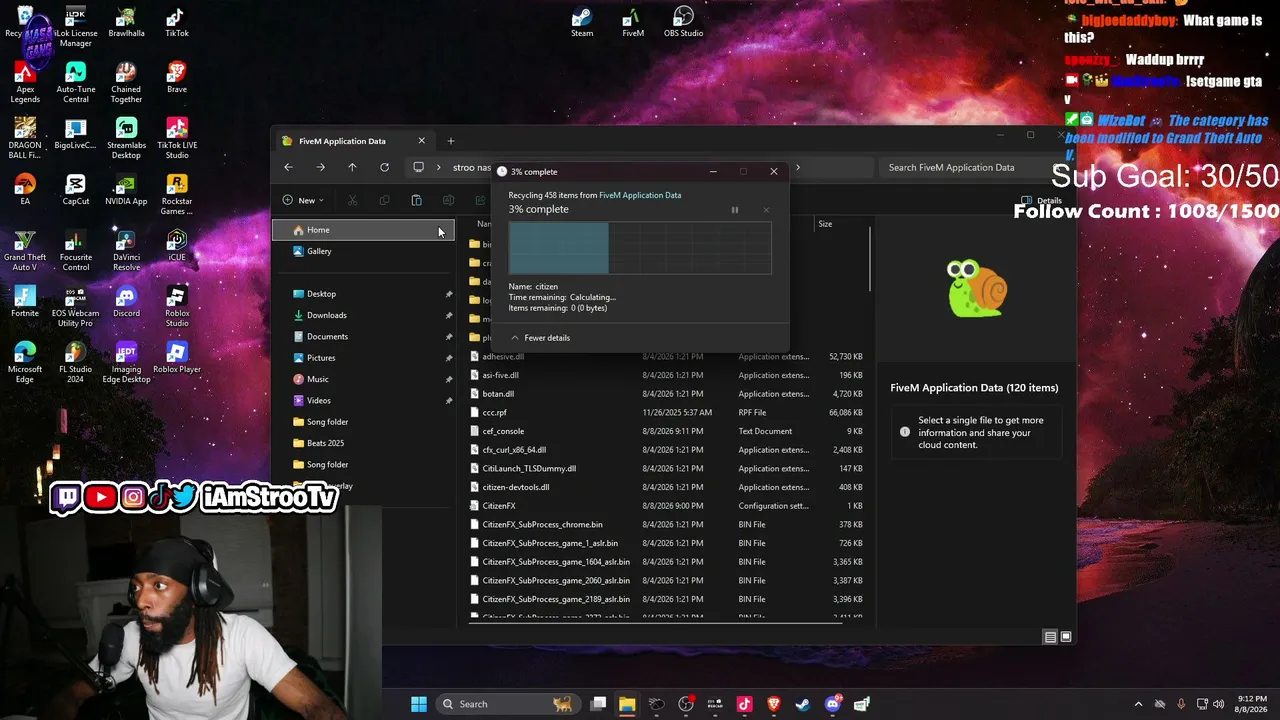The height and width of the screenshot is (720, 1280).
Task: Open Microsoft Edge desktop icon
Action: coord(25,363)
